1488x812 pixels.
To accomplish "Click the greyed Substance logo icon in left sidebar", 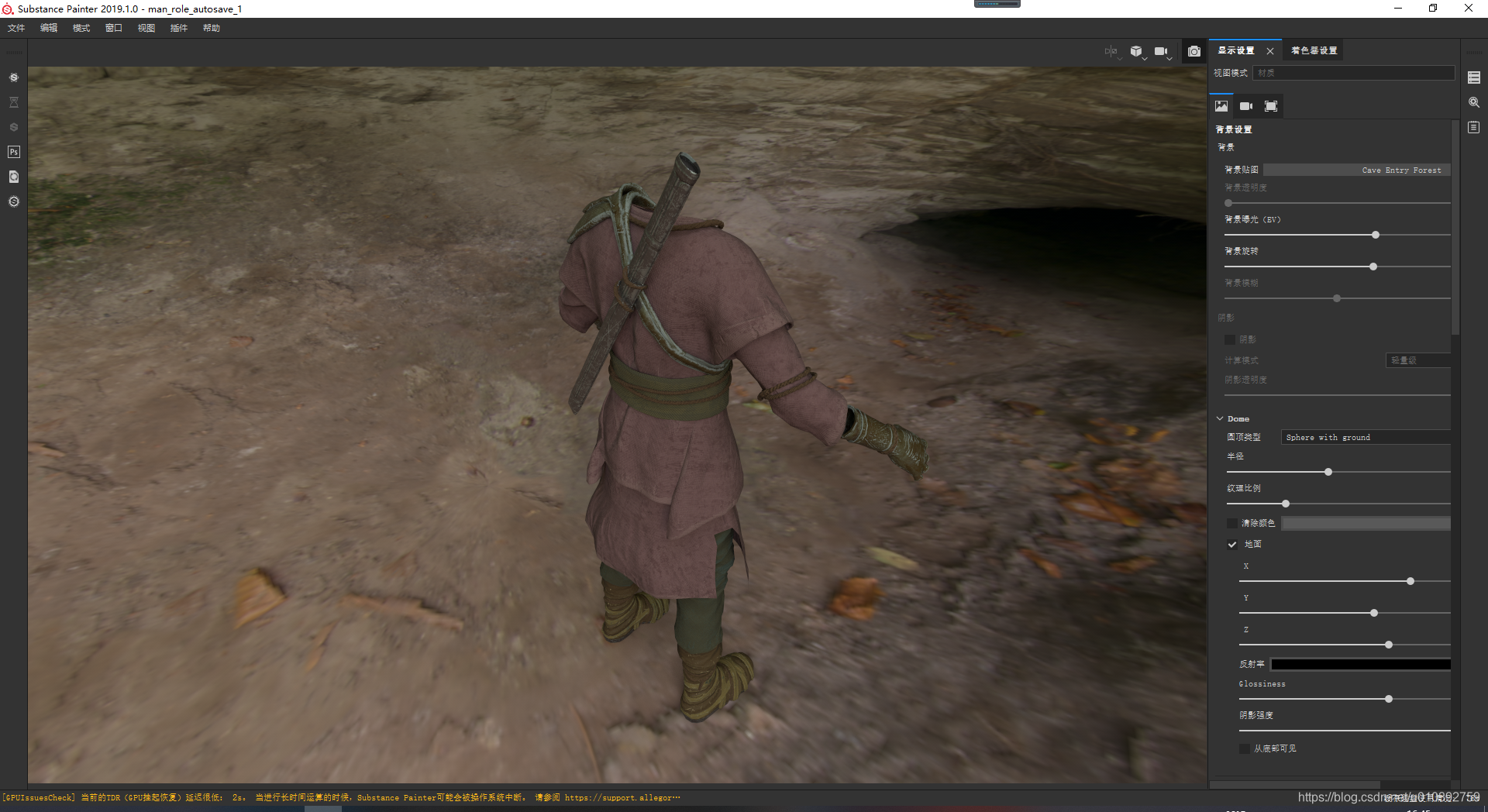I will 14,127.
